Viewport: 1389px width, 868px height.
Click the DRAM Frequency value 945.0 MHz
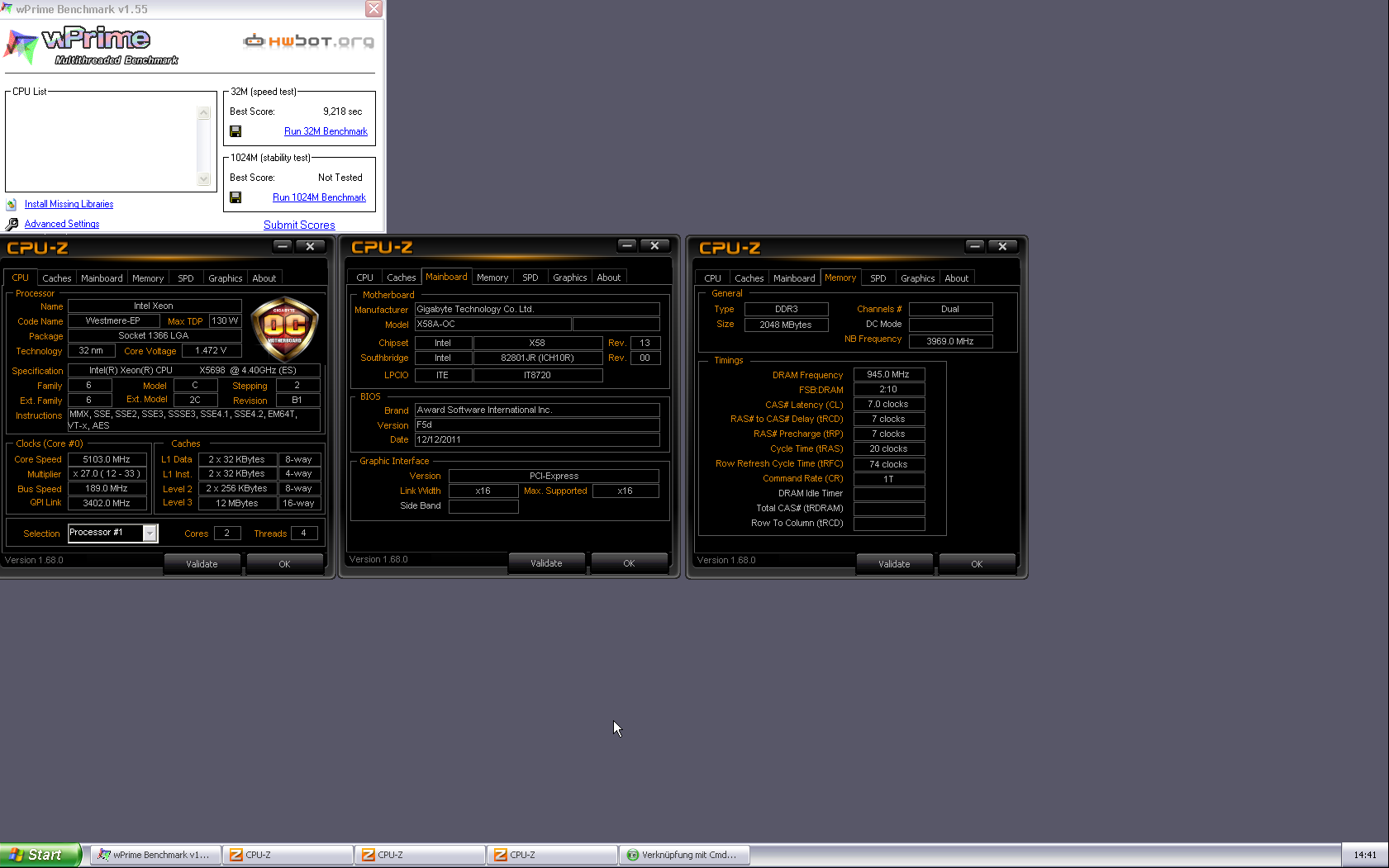click(888, 374)
